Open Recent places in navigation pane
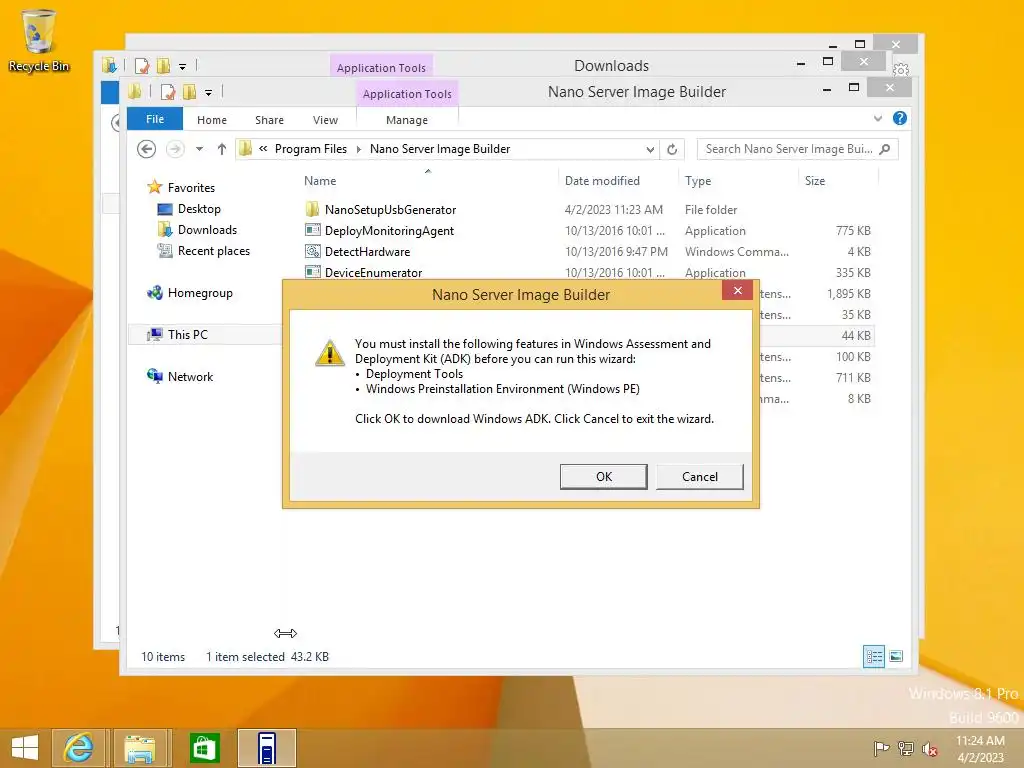1024x768 pixels. [214, 251]
